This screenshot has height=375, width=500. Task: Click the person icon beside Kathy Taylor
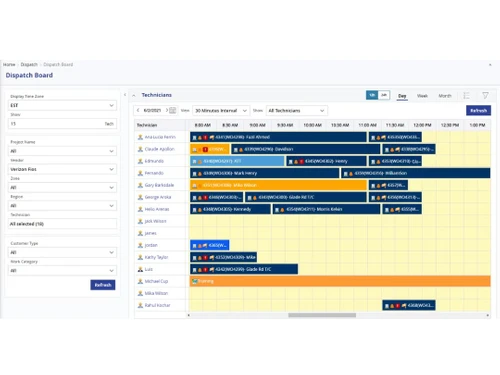click(x=140, y=257)
